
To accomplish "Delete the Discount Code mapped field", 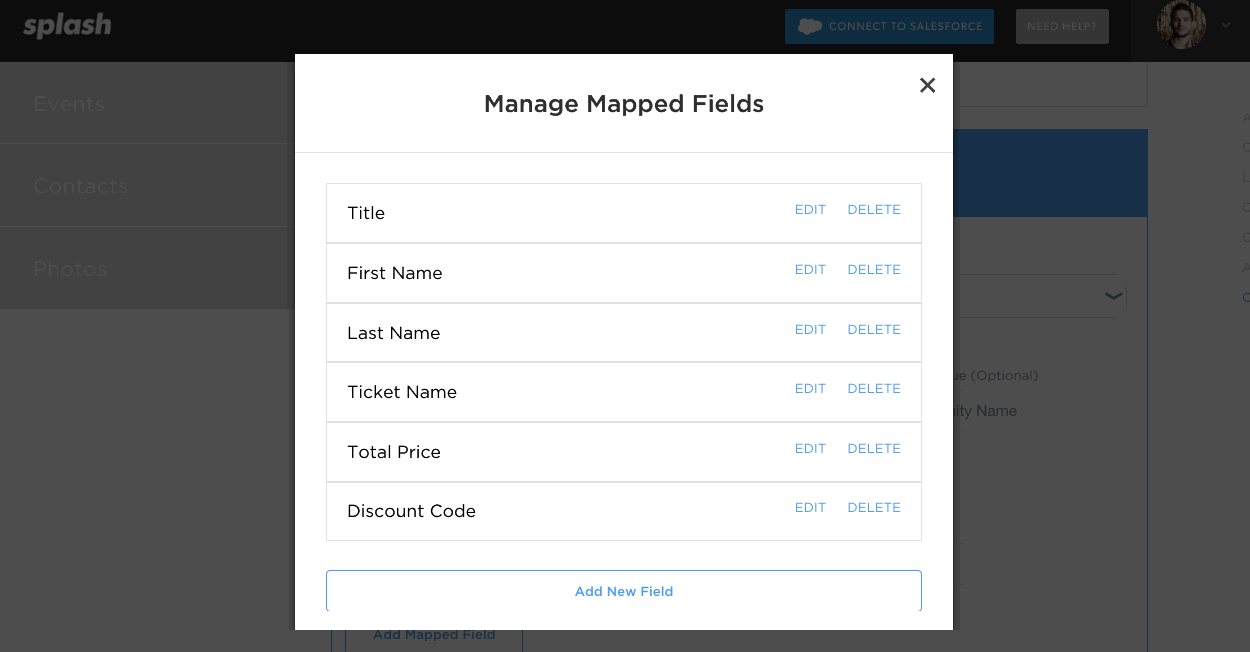I will pyautogui.click(x=874, y=508).
